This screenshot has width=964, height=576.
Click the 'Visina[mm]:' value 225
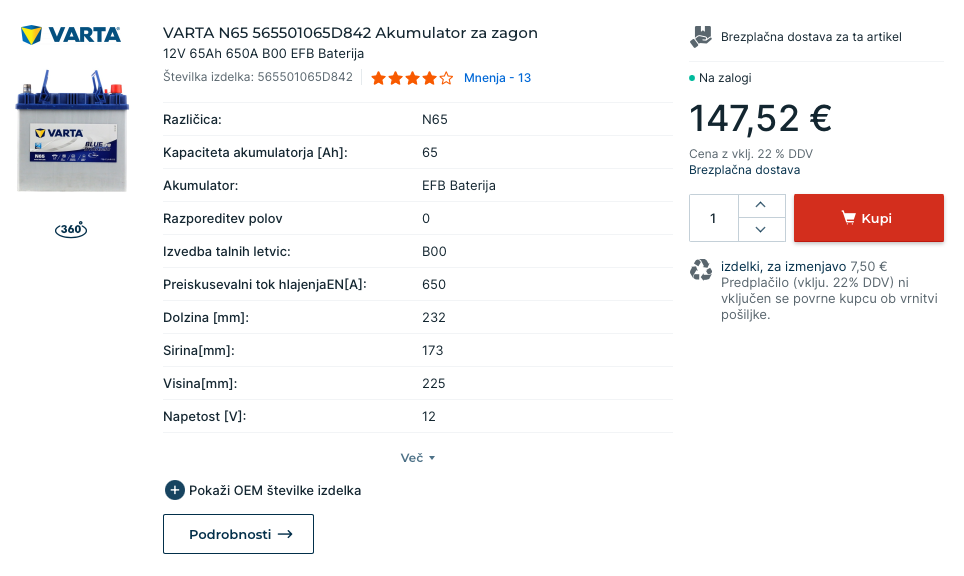[x=433, y=384]
